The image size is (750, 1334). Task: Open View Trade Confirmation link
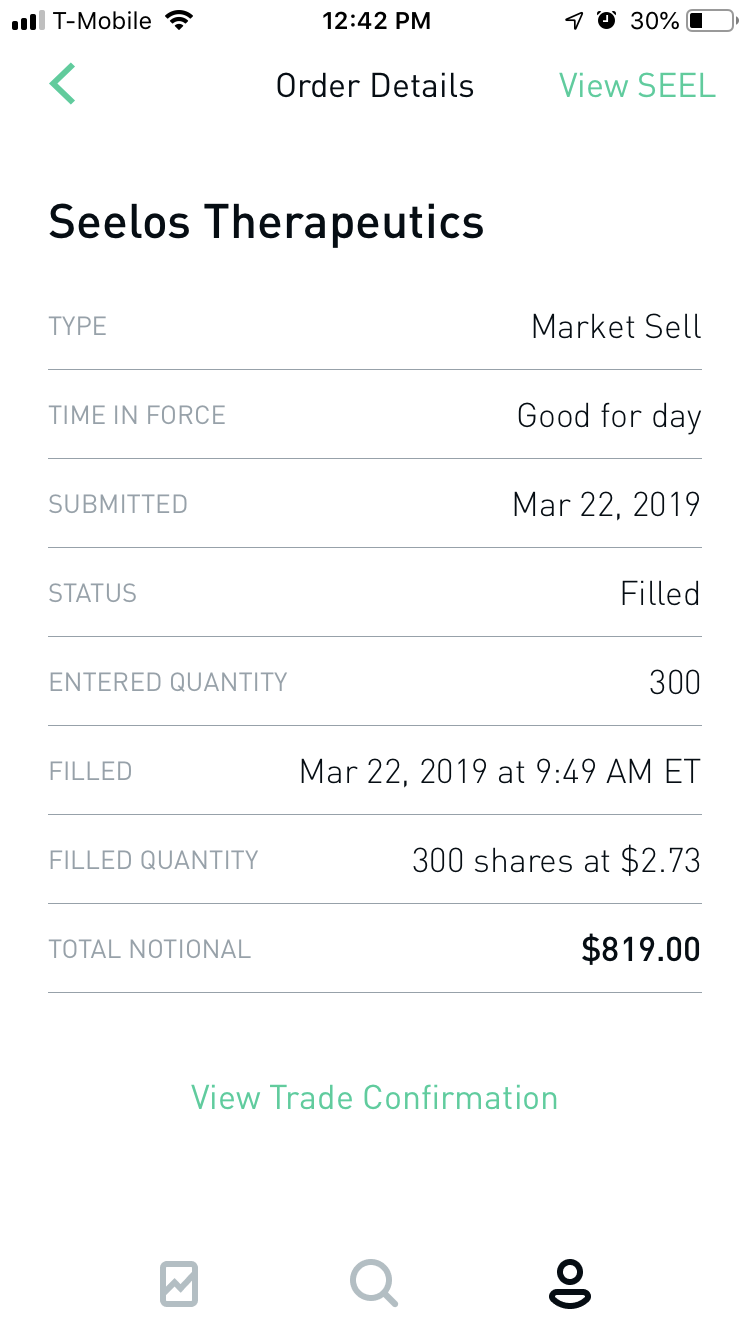tap(374, 1097)
